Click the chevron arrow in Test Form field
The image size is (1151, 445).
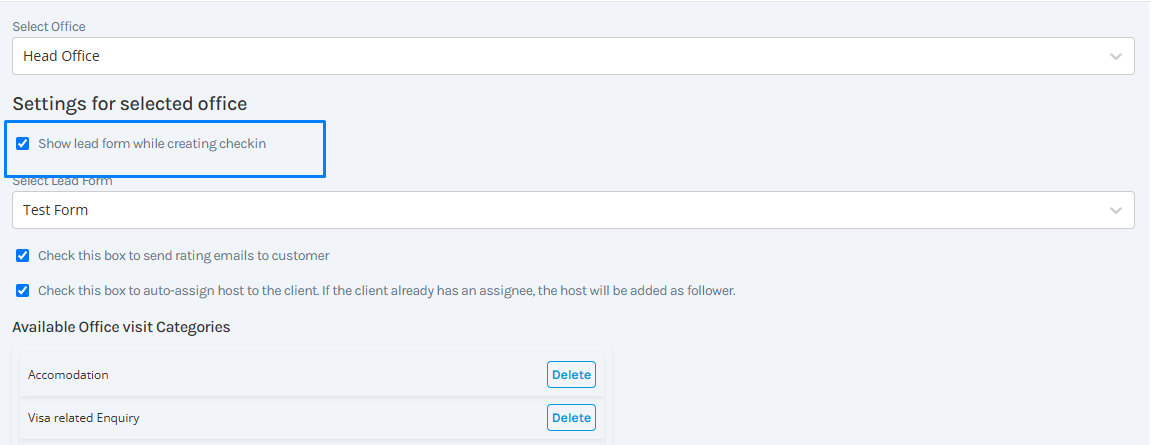pos(1116,211)
